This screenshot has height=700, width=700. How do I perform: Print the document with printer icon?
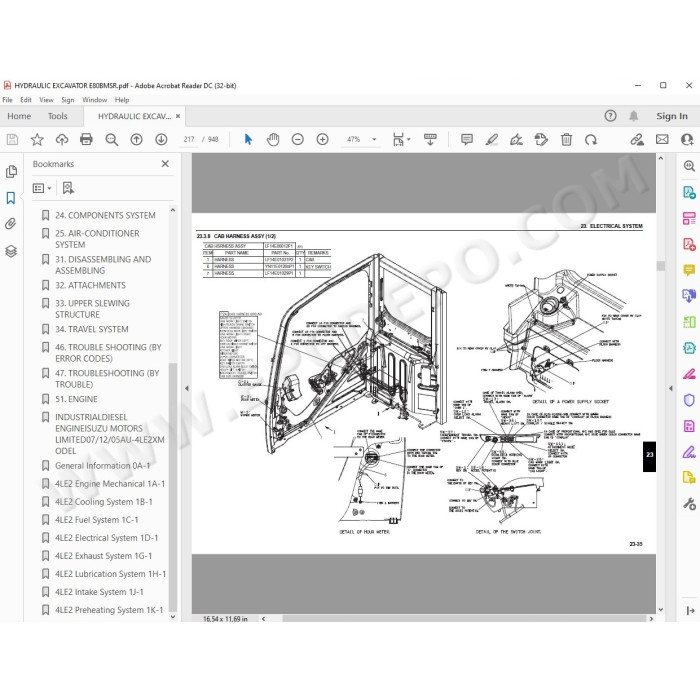click(86, 140)
